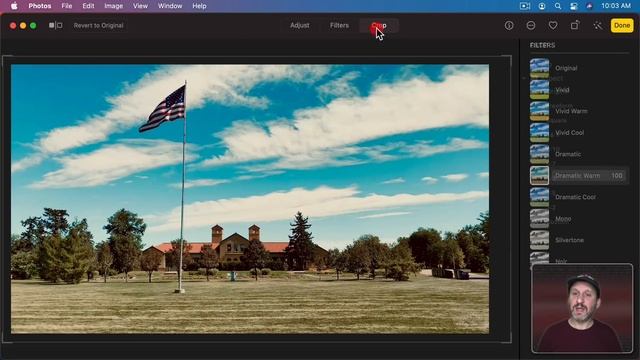Select the Vivid filter thumbnail

[539, 89]
